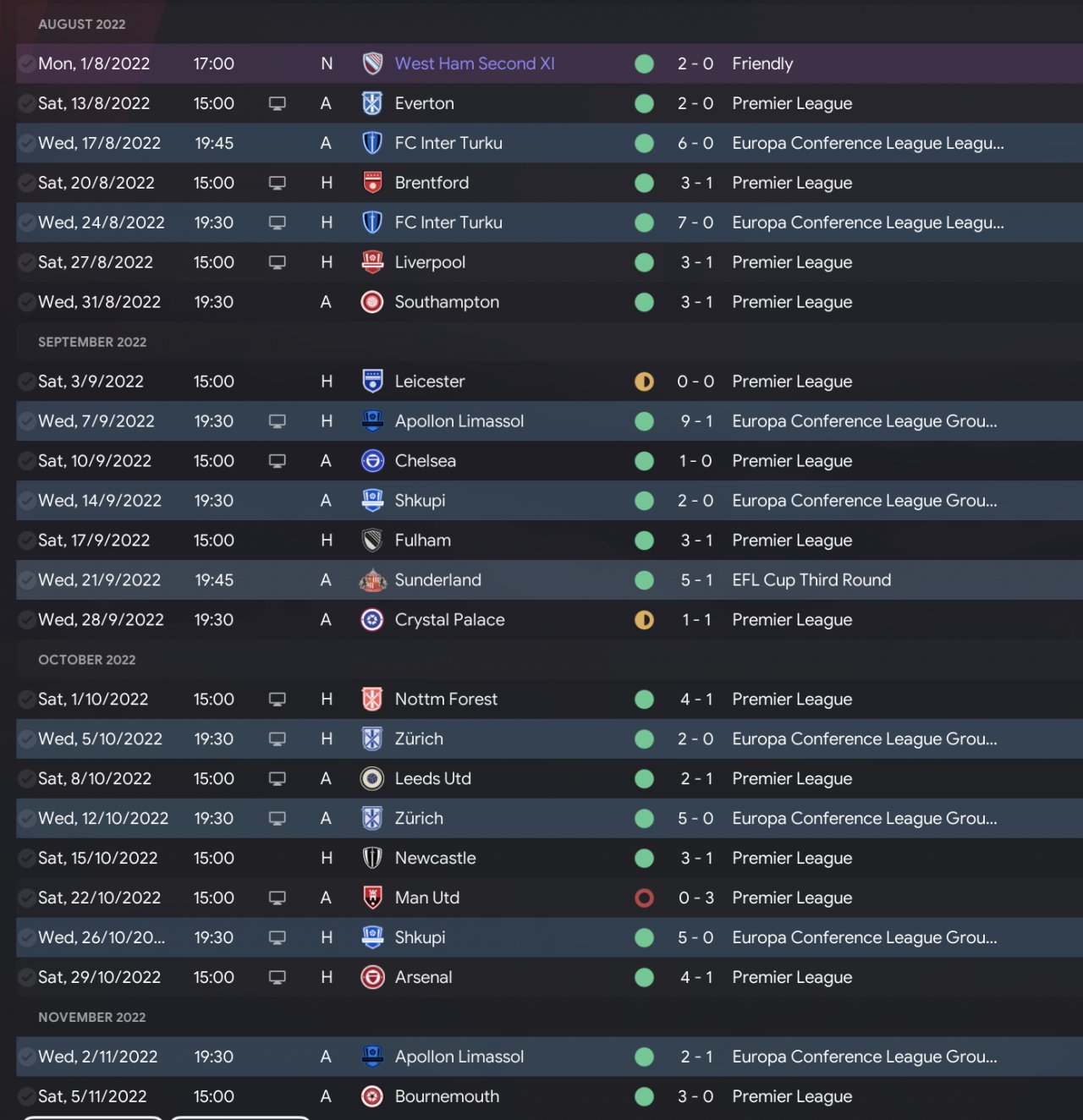Click the Newcastle club crest icon
Screen dimensions: 1083x1120
pyautogui.click(x=372, y=858)
